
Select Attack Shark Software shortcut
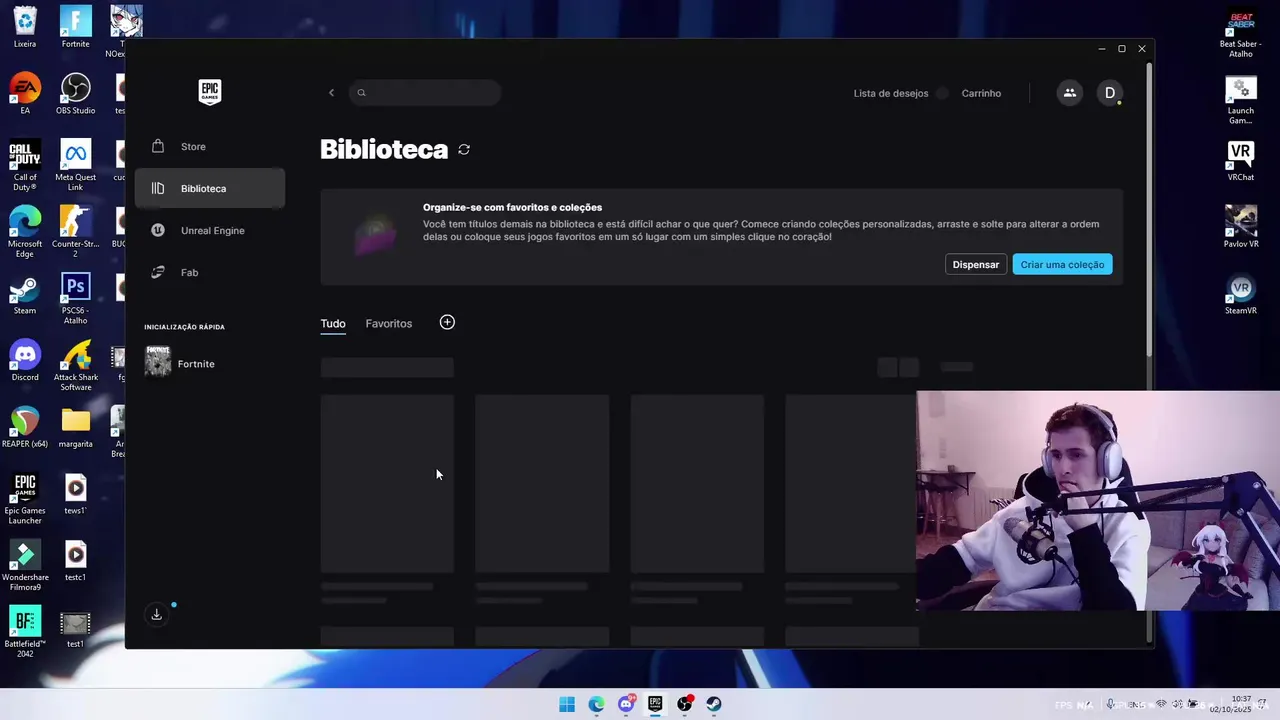click(x=75, y=366)
